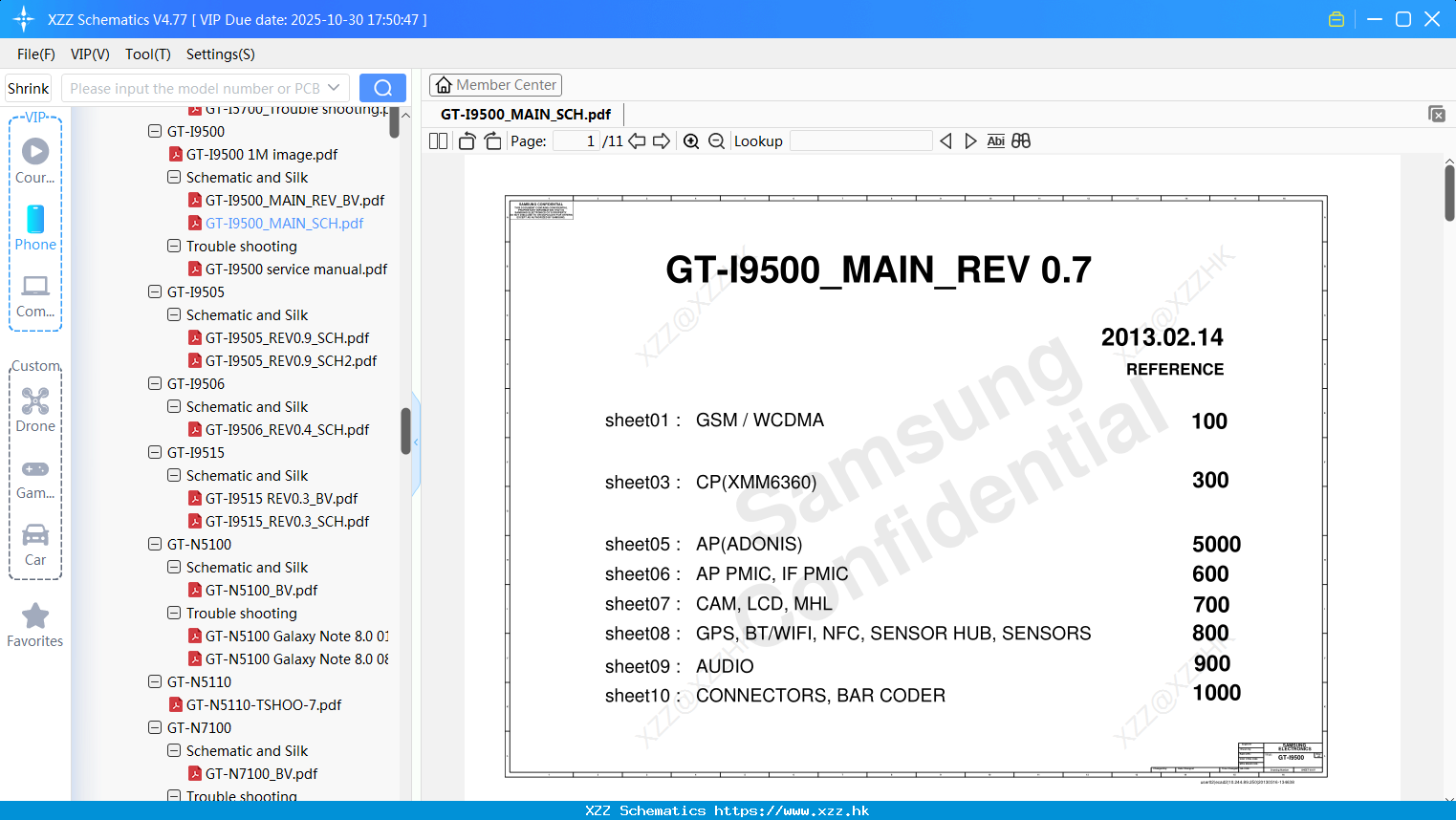
Task: Rotate the page clockwise
Action: coord(492,140)
